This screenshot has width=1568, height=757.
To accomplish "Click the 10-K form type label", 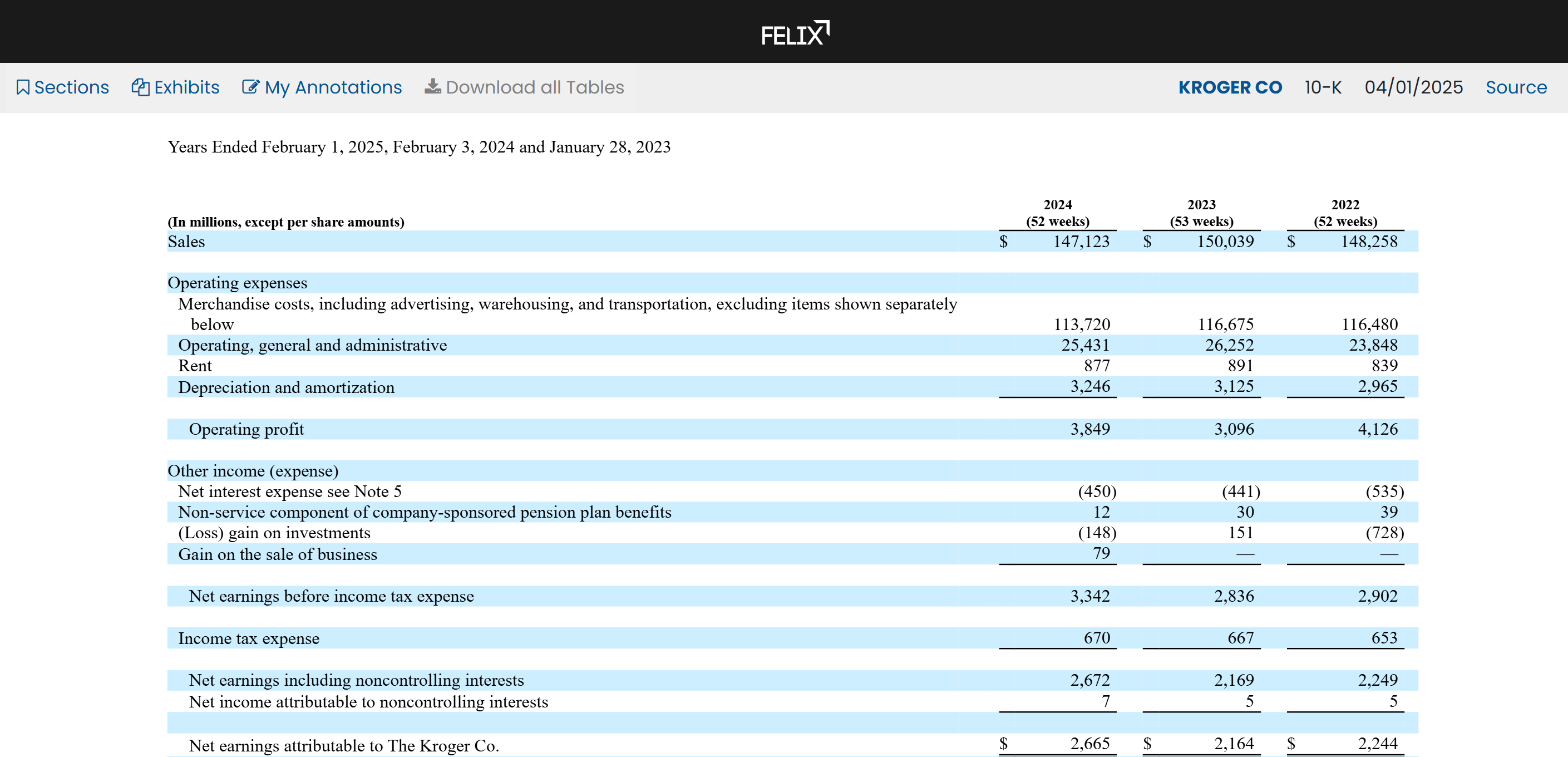I will pyautogui.click(x=1323, y=88).
